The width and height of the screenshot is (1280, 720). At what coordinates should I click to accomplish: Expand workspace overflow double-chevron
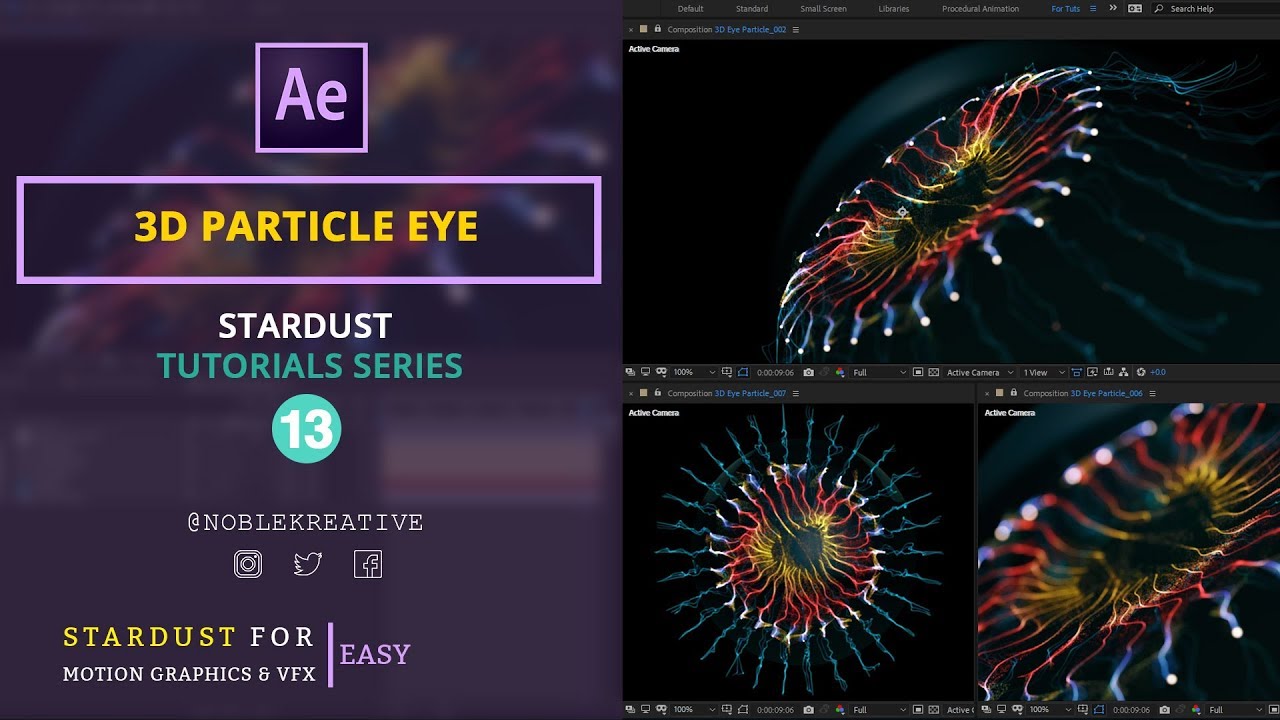(x=1114, y=8)
